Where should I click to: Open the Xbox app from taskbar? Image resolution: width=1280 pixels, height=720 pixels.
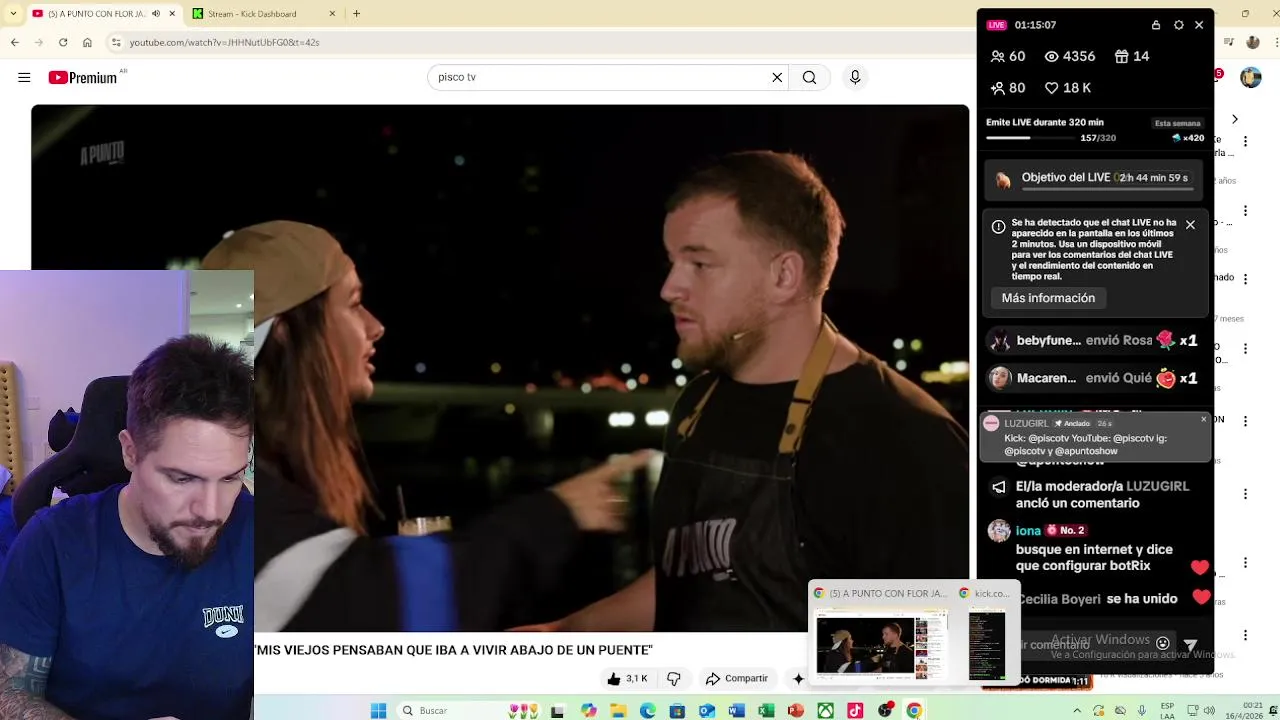point(826,710)
